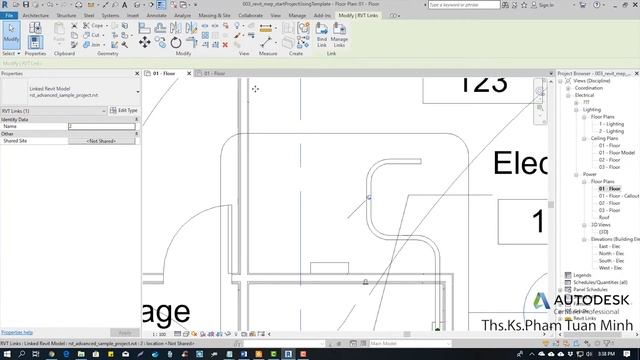Switch to the Collaborate ribbon tab
Image resolution: width=640 pixels, height=360 pixels.
[250, 16]
